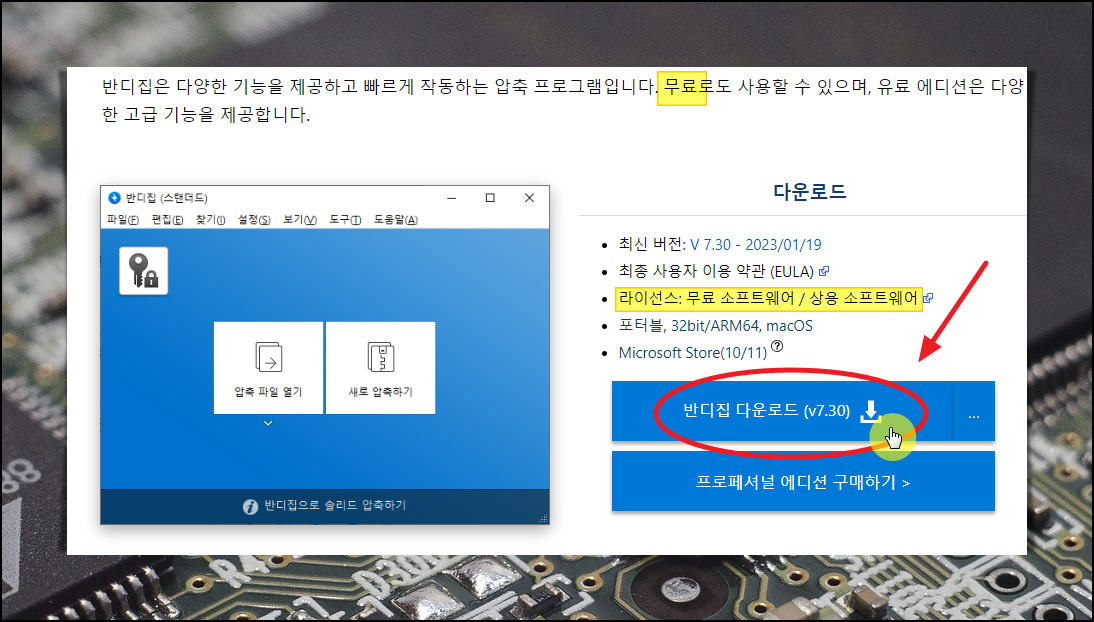The image size is (1094, 622).
Task: Open the 도움말(A) menu in the Bandizip window
Action: (396, 220)
